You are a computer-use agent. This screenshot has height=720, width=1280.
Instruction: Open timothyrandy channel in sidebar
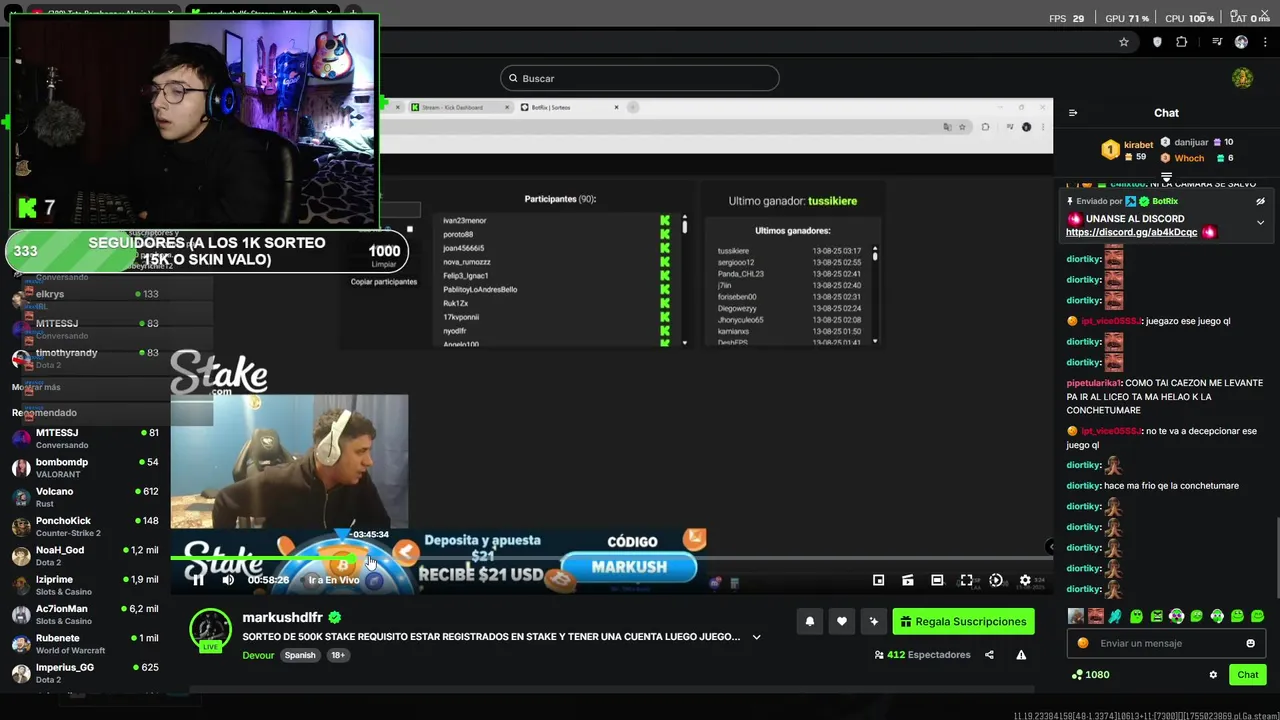tap(86, 358)
